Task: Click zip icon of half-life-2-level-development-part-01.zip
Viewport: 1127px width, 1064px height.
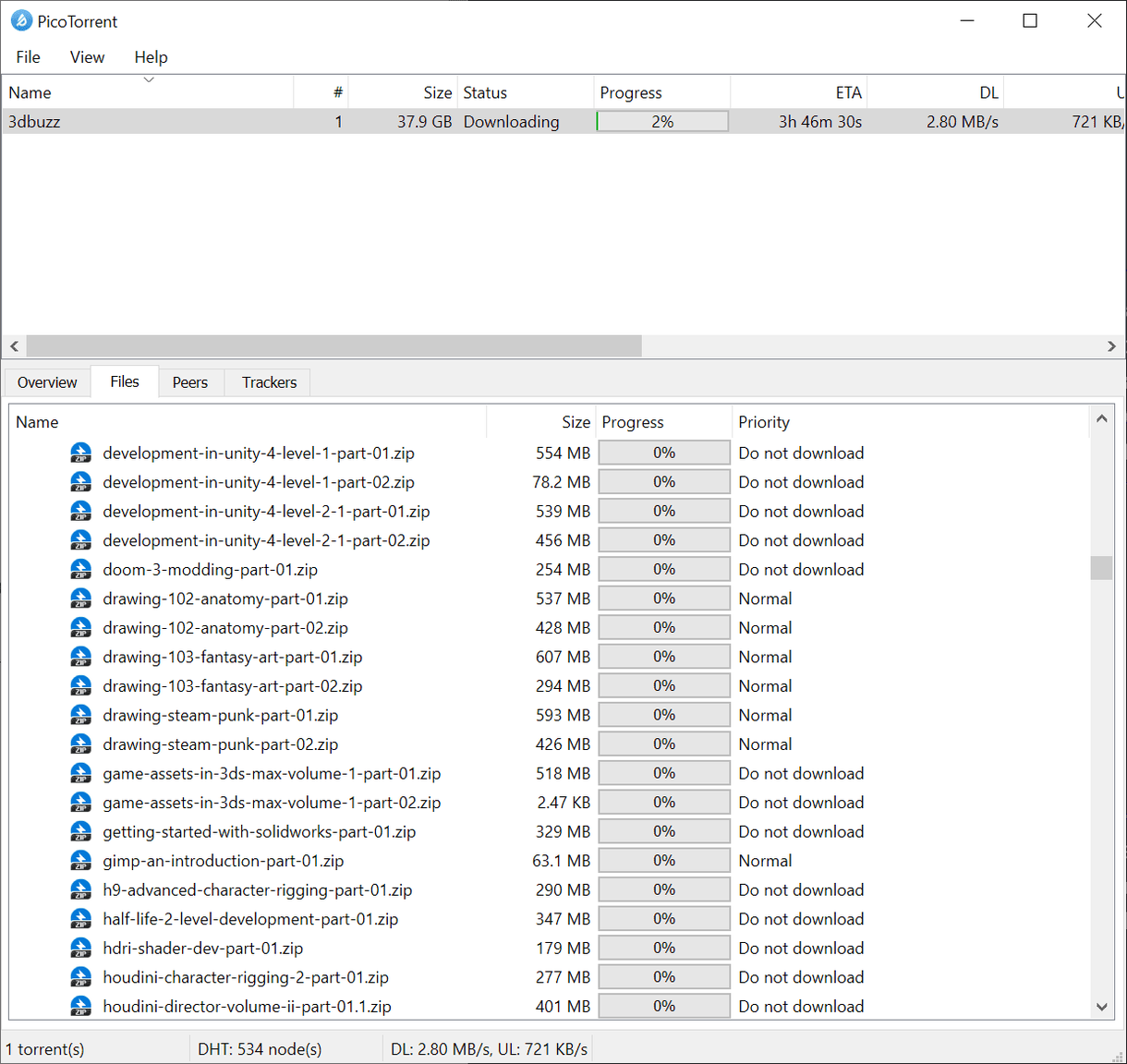Action: [x=81, y=919]
